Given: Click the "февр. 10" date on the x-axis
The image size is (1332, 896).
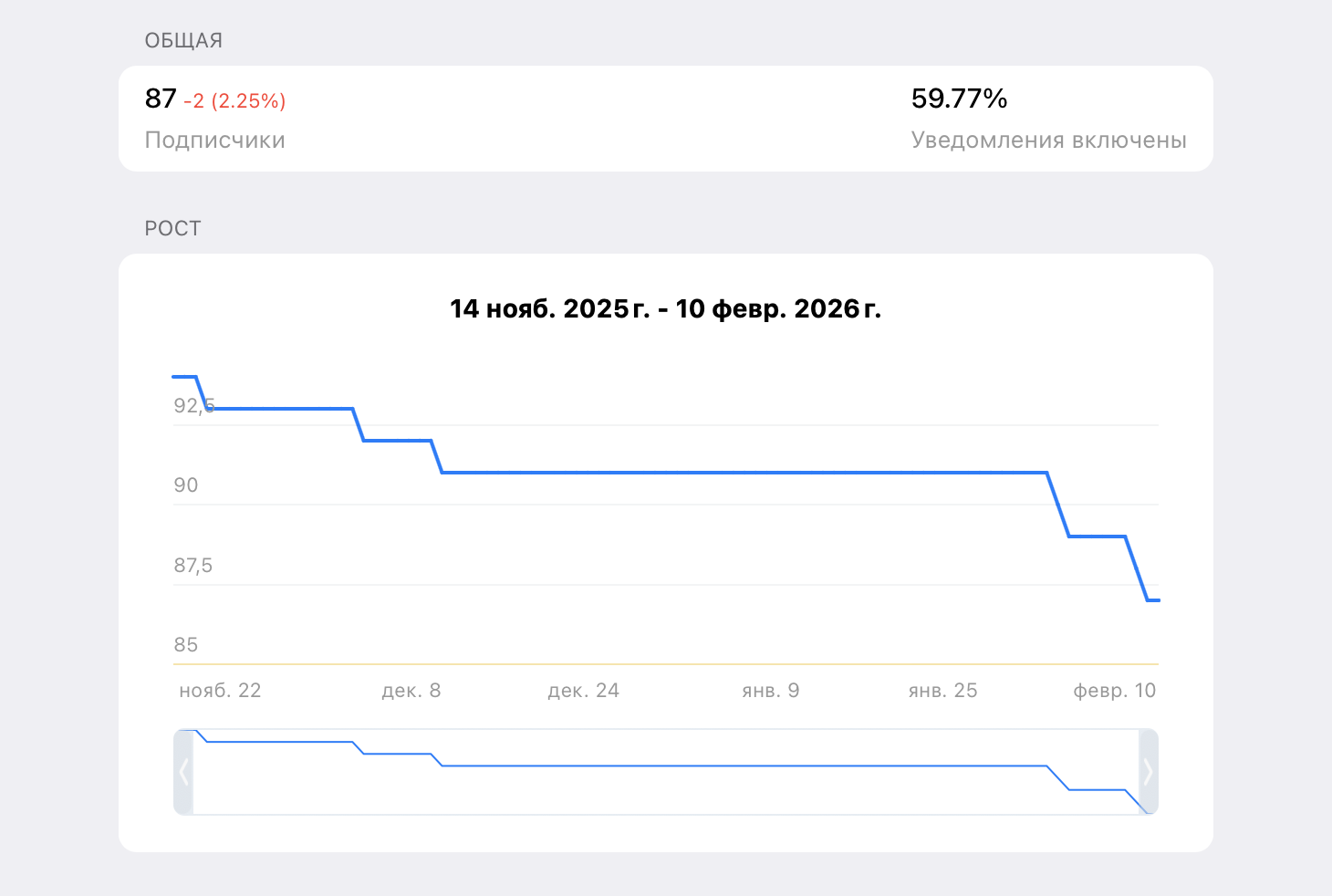Looking at the screenshot, I should click(1114, 691).
